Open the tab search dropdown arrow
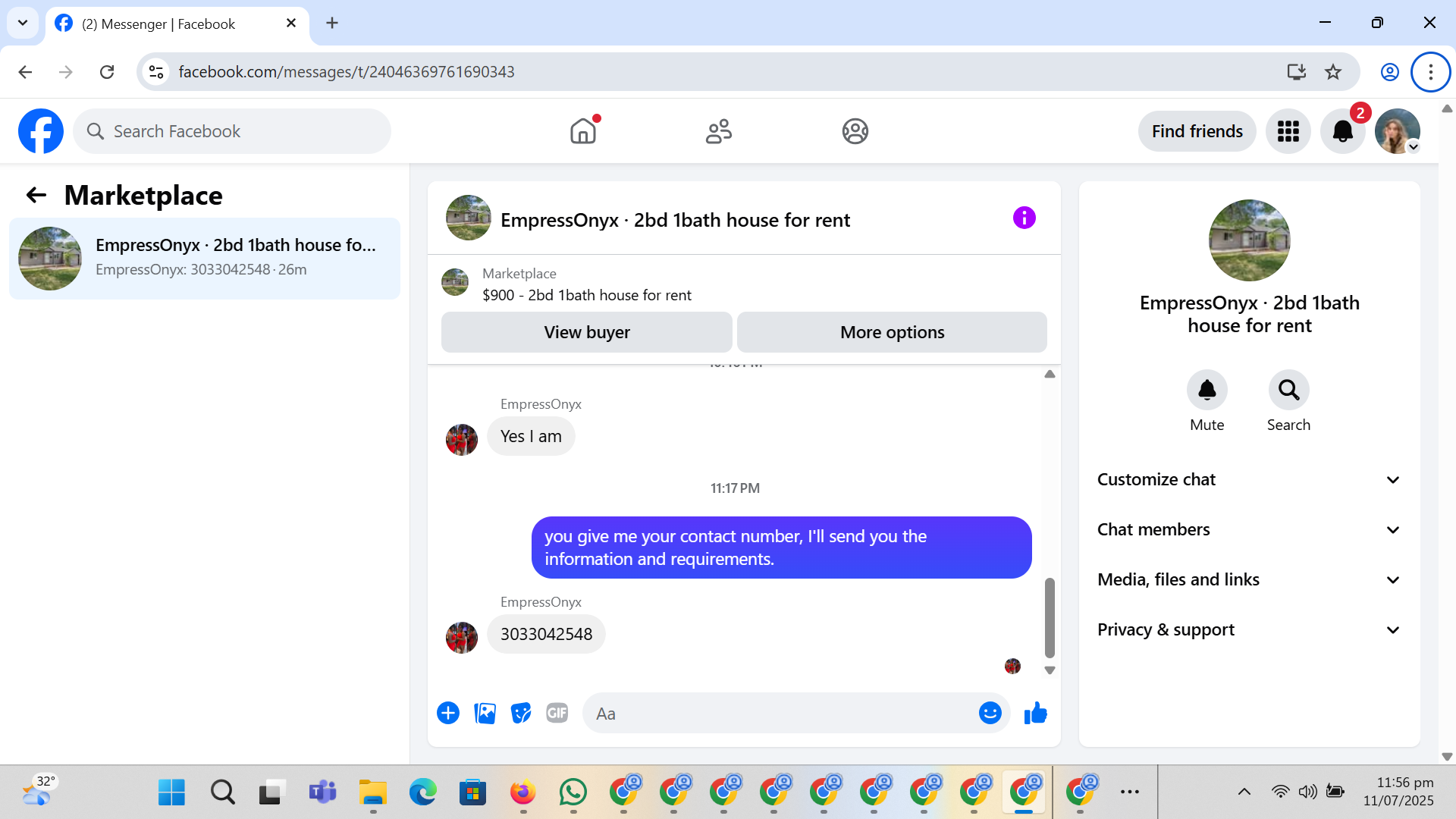Image resolution: width=1456 pixels, height=819 pixels. point(23,23)
